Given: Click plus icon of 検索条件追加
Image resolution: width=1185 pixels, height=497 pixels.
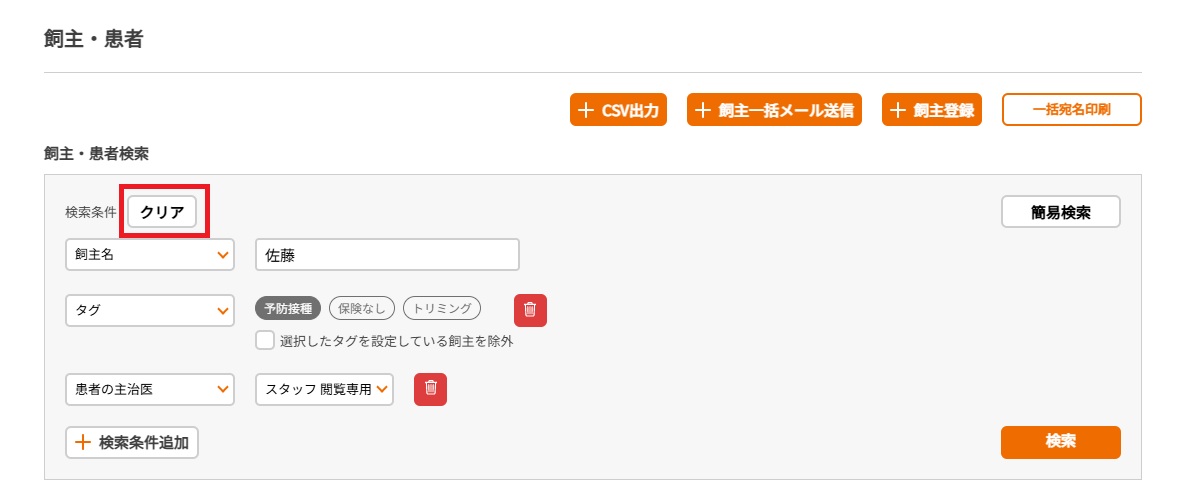Looking at the screenshot, I should (x=82, y=443).
